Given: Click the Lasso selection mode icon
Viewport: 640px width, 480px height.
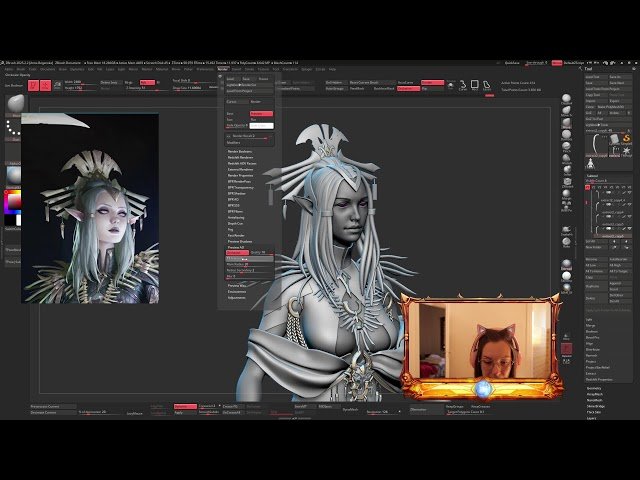Looking at the screenshot, I should pyautogui.click(x=487, y=85).
